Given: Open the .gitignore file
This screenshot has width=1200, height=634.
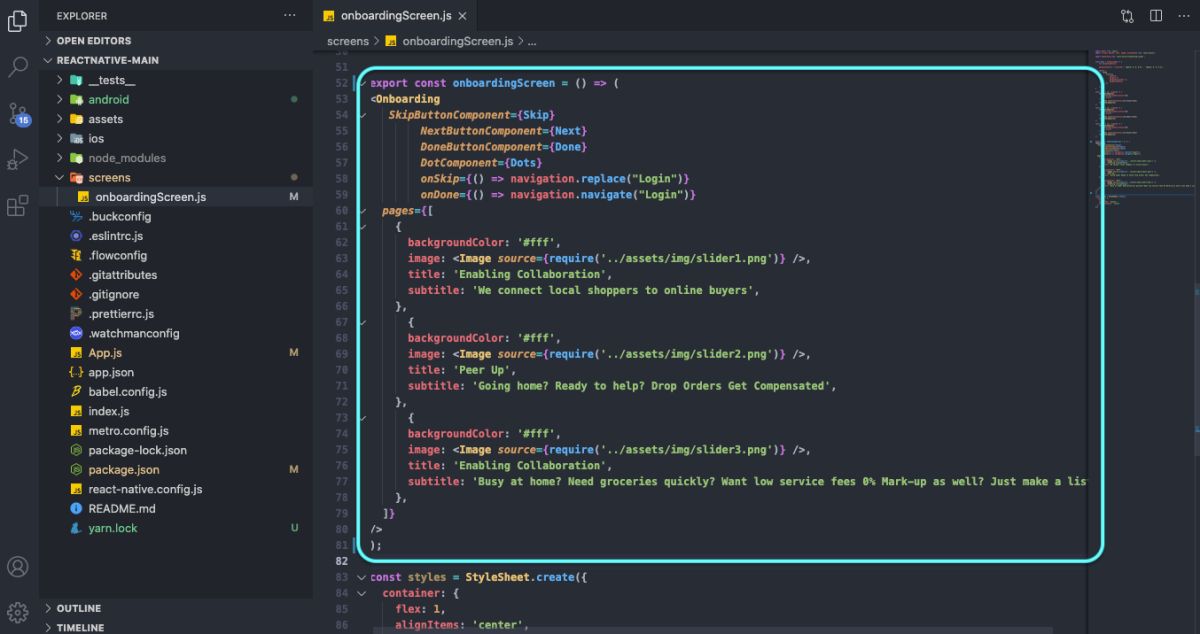Looking at the screenshot, I should tap(176, 294).
